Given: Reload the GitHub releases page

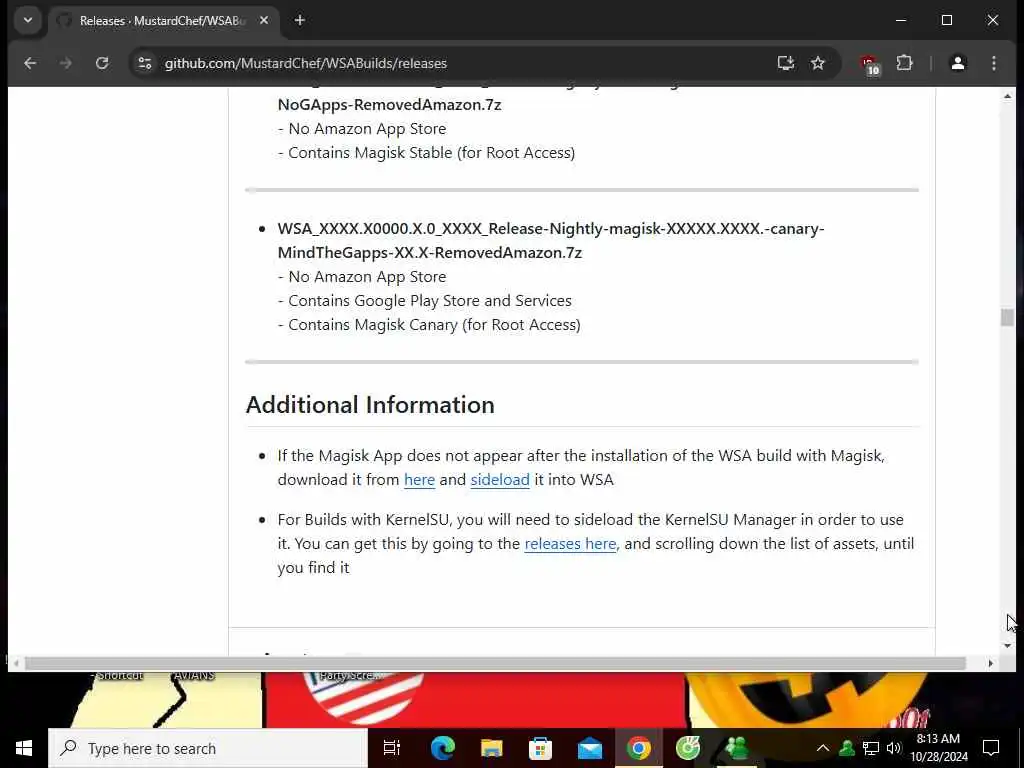Looking at the screenshot, I should [x=102, y=63].
